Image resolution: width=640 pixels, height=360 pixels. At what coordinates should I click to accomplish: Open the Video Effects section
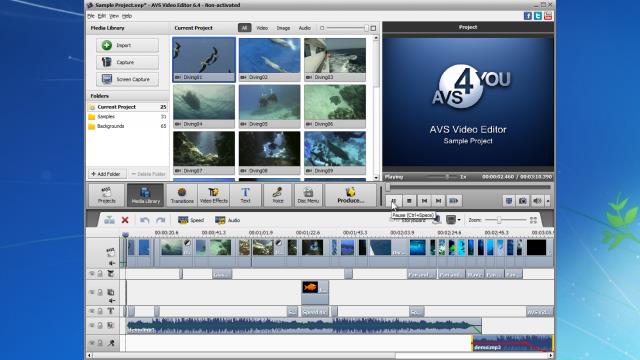214,195
